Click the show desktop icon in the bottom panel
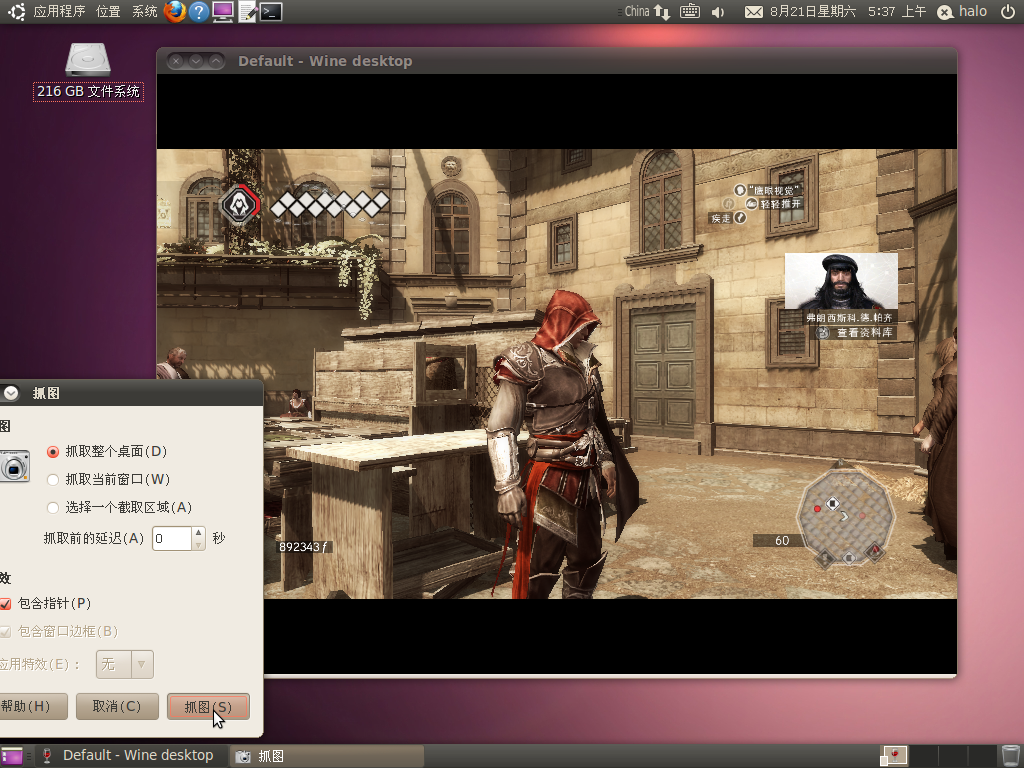The image size is (1024, 768). [x=12, y=756]
